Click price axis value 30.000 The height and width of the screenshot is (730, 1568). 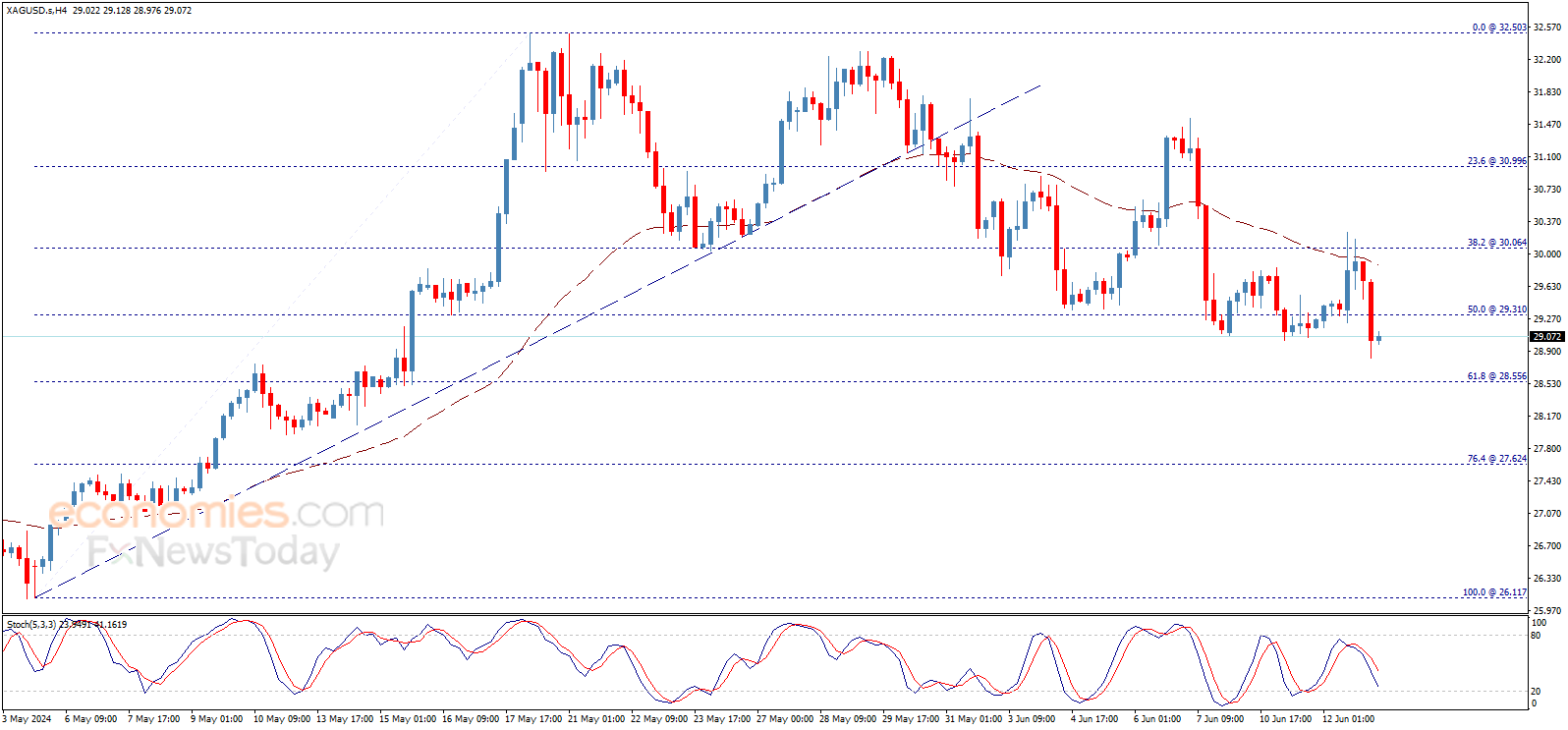point(1547,254)
